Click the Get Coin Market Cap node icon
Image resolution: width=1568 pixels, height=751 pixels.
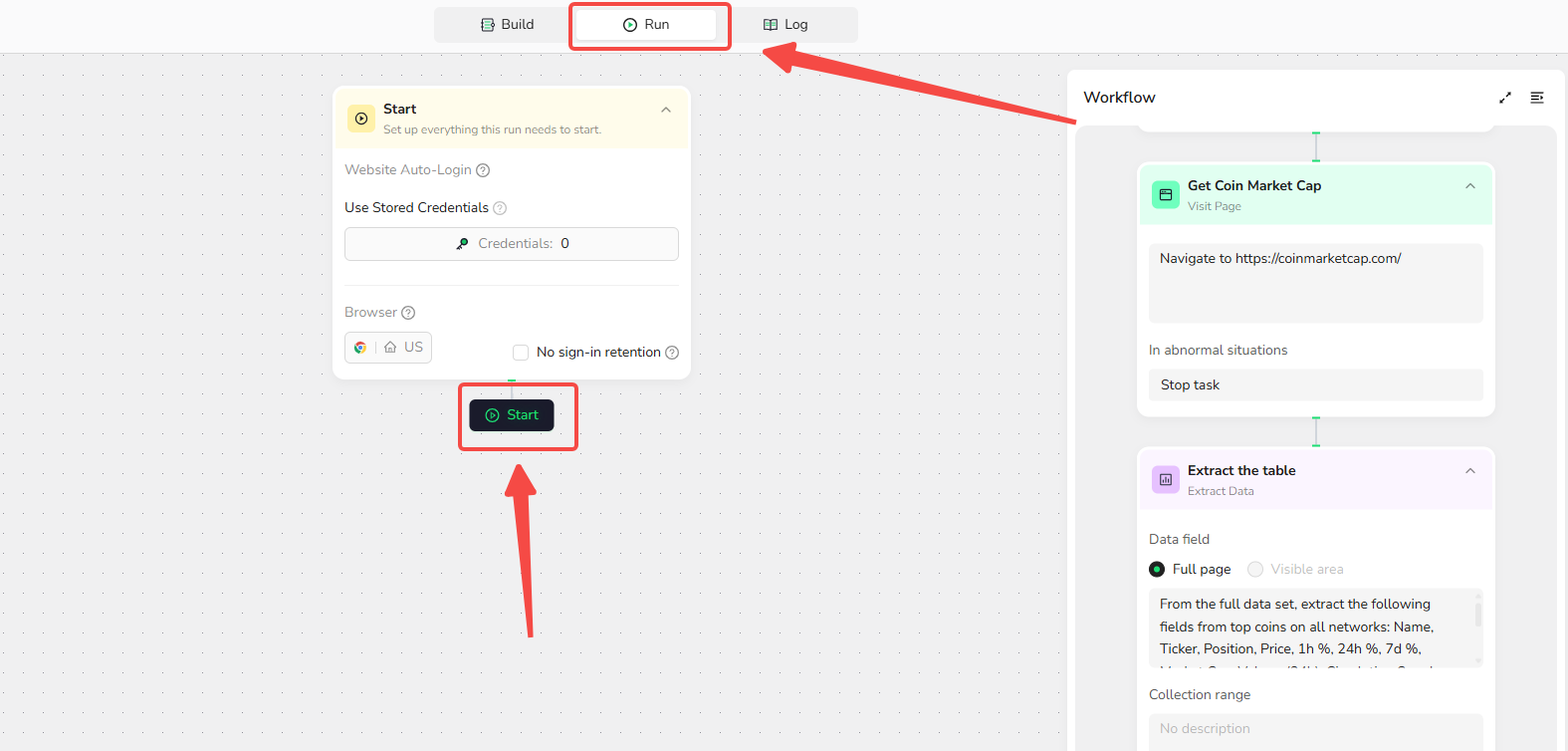click(x=1165, y=195)
